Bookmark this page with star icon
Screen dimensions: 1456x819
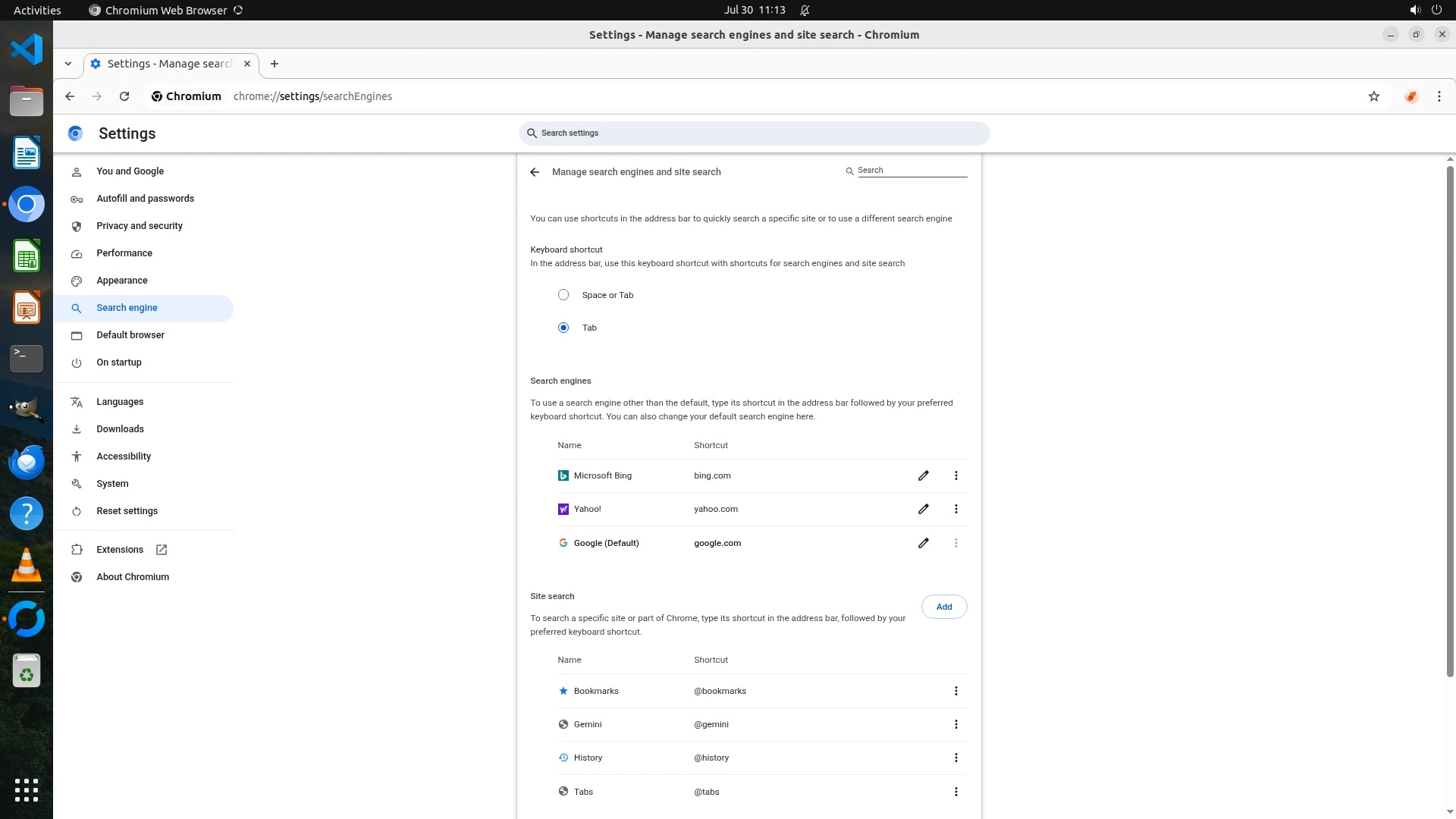1373,96
